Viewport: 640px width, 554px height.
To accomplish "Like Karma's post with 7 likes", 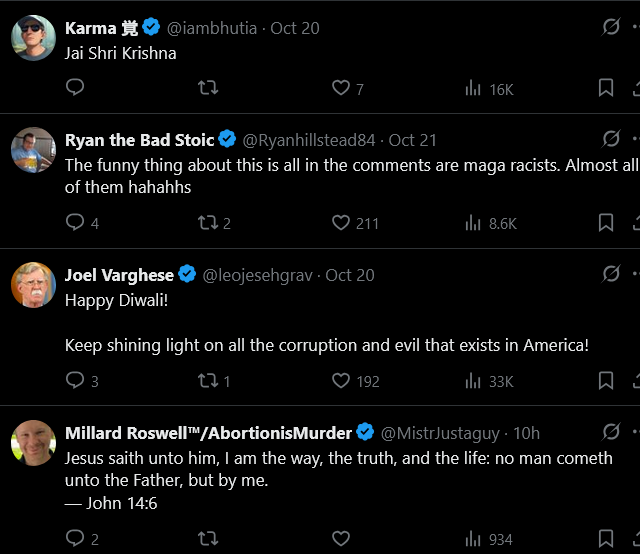I will point(341,88).
